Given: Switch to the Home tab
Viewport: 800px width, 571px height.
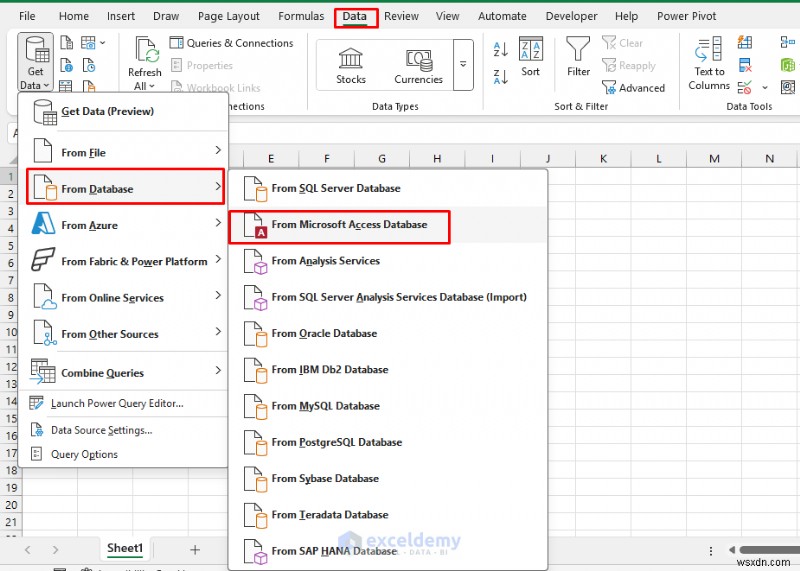Looking at the screenshot, I should (73, 16).
